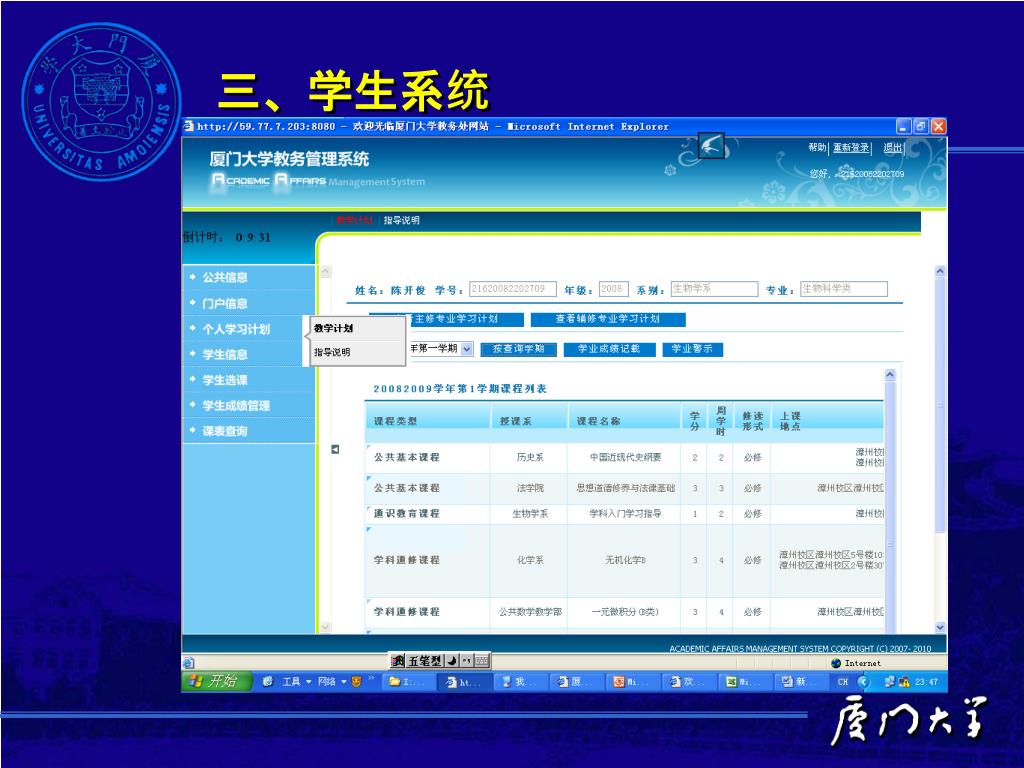Click the 五笔型 input method indicator

[x=424, y=661]
